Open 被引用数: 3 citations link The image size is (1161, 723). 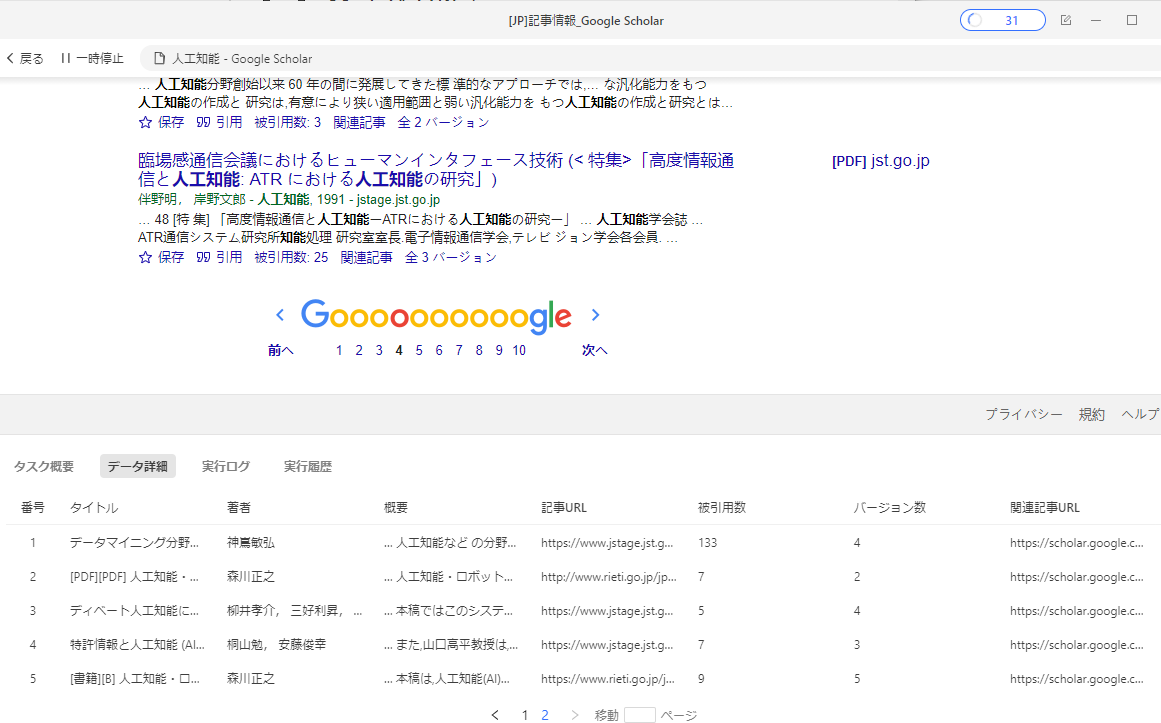click(x=288, y=122)
